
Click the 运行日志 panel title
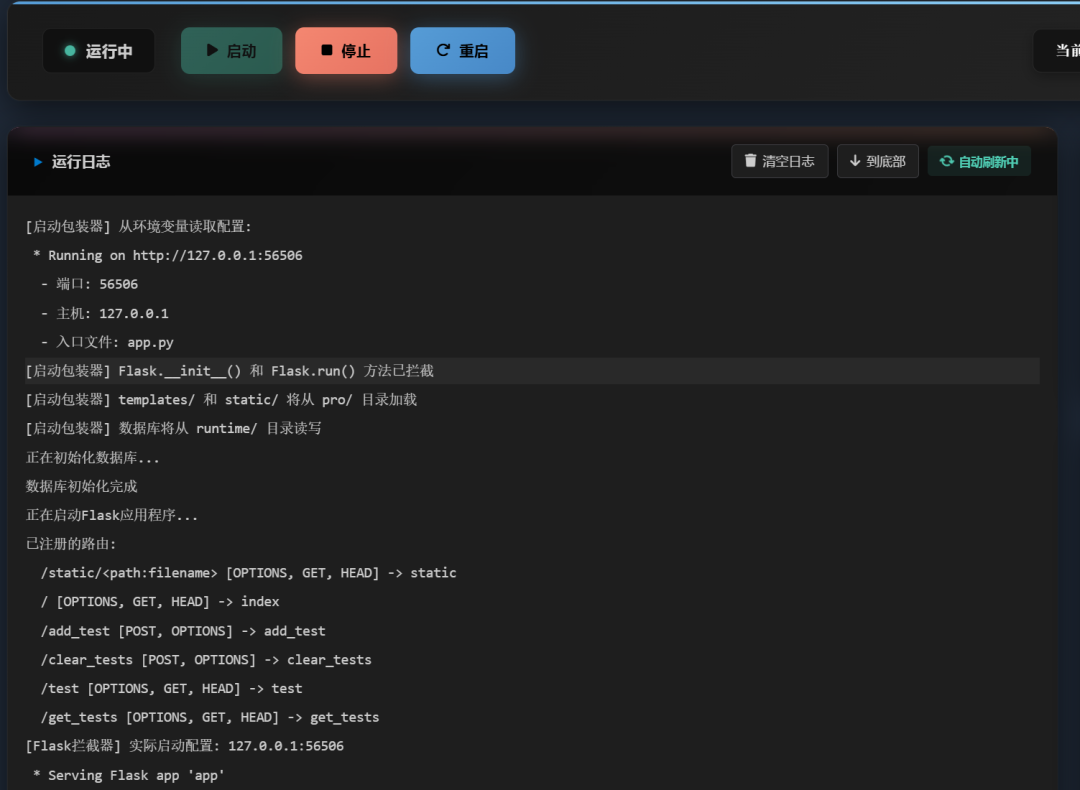81,162
